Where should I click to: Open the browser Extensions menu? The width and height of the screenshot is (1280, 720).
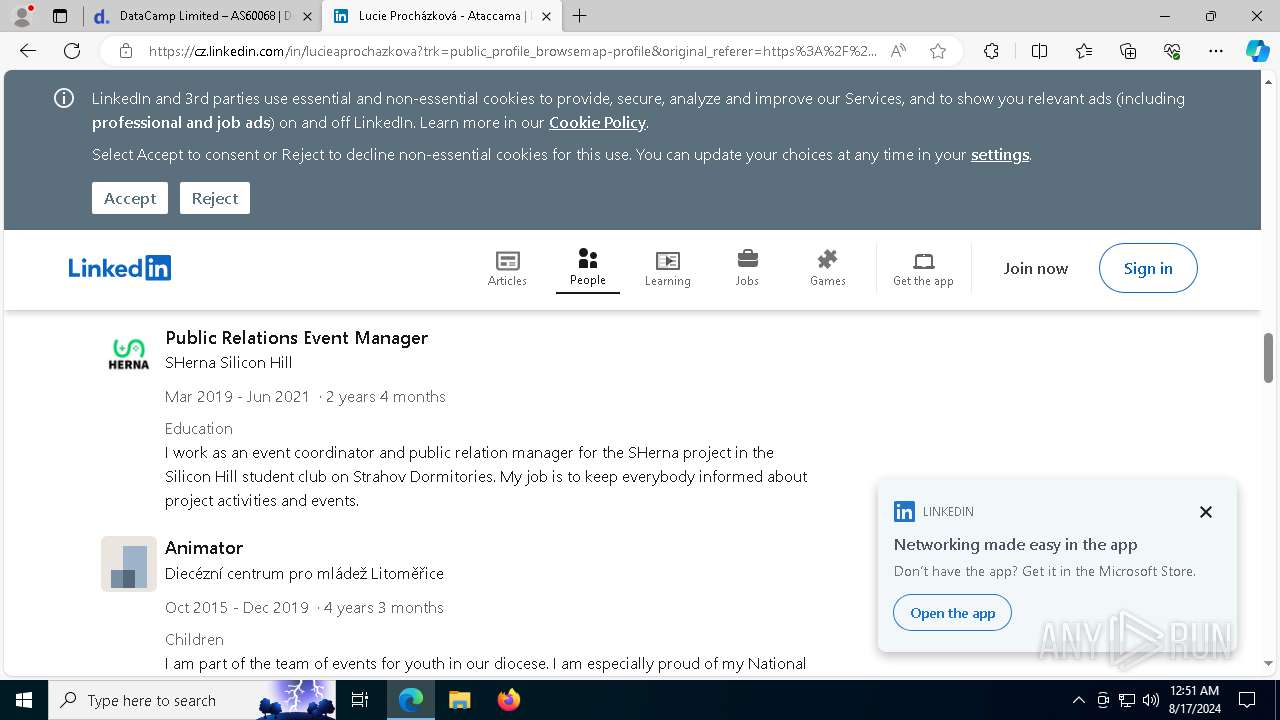pyautogui.click(x=991, y=51)
